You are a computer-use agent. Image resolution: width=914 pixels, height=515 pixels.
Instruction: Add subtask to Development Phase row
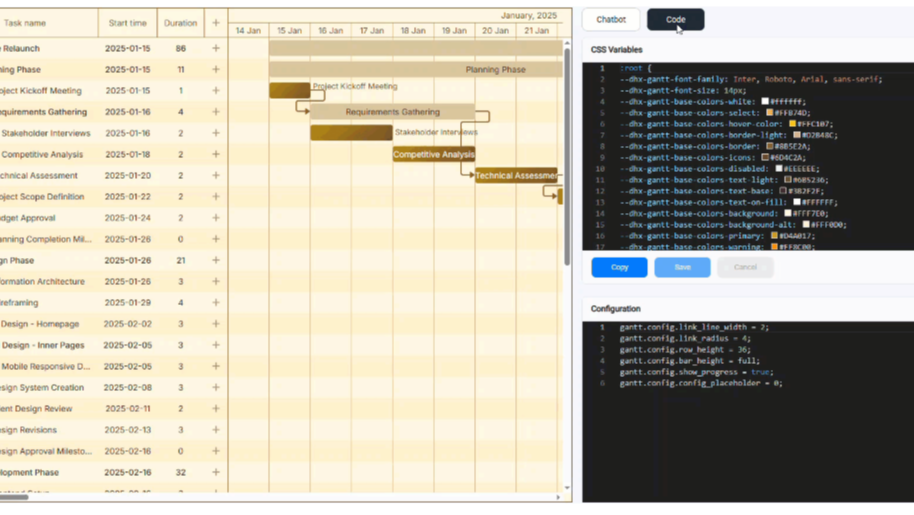(216, 472)
